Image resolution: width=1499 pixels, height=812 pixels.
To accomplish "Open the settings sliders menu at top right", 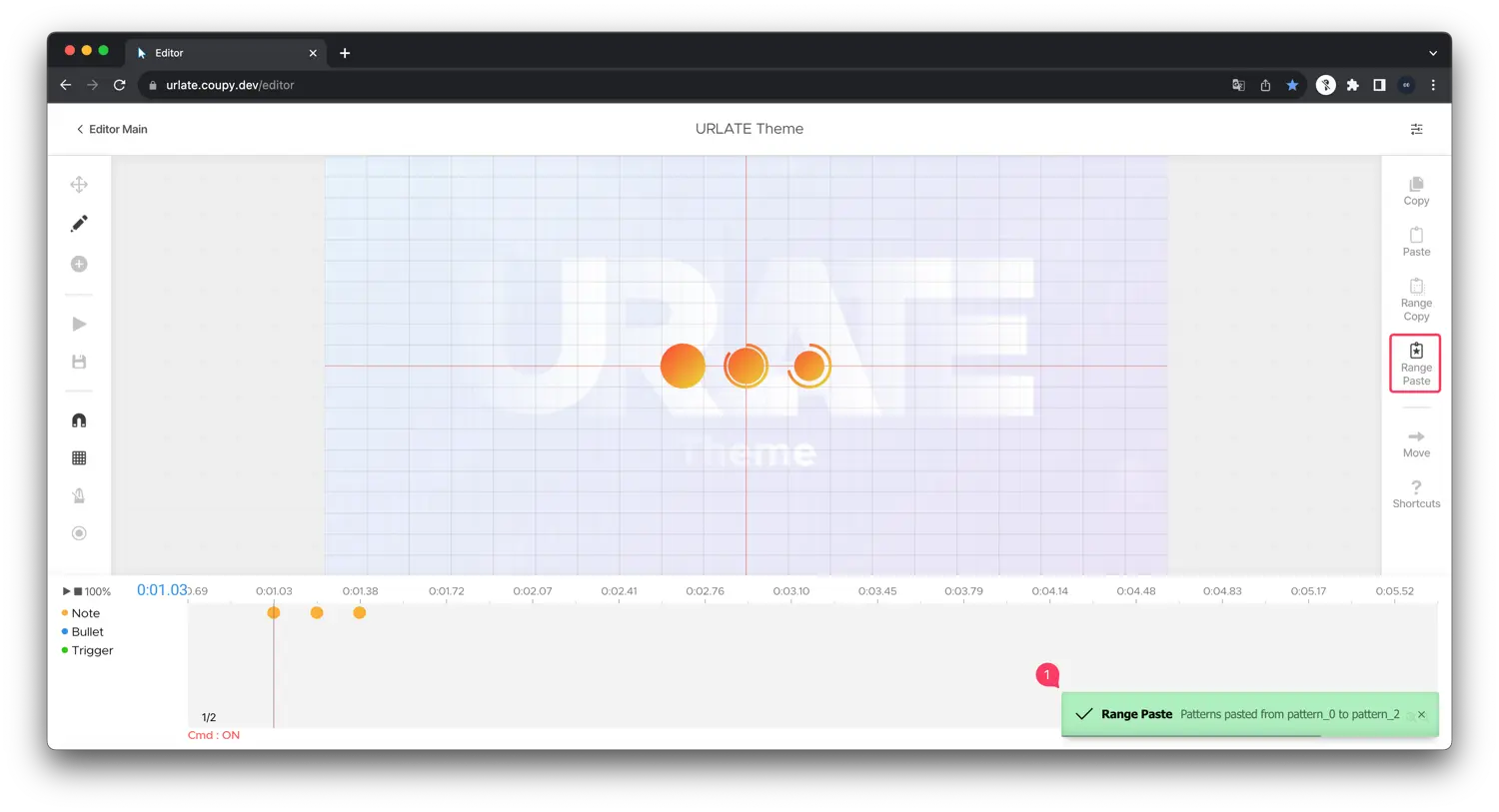I will 1416,129.
